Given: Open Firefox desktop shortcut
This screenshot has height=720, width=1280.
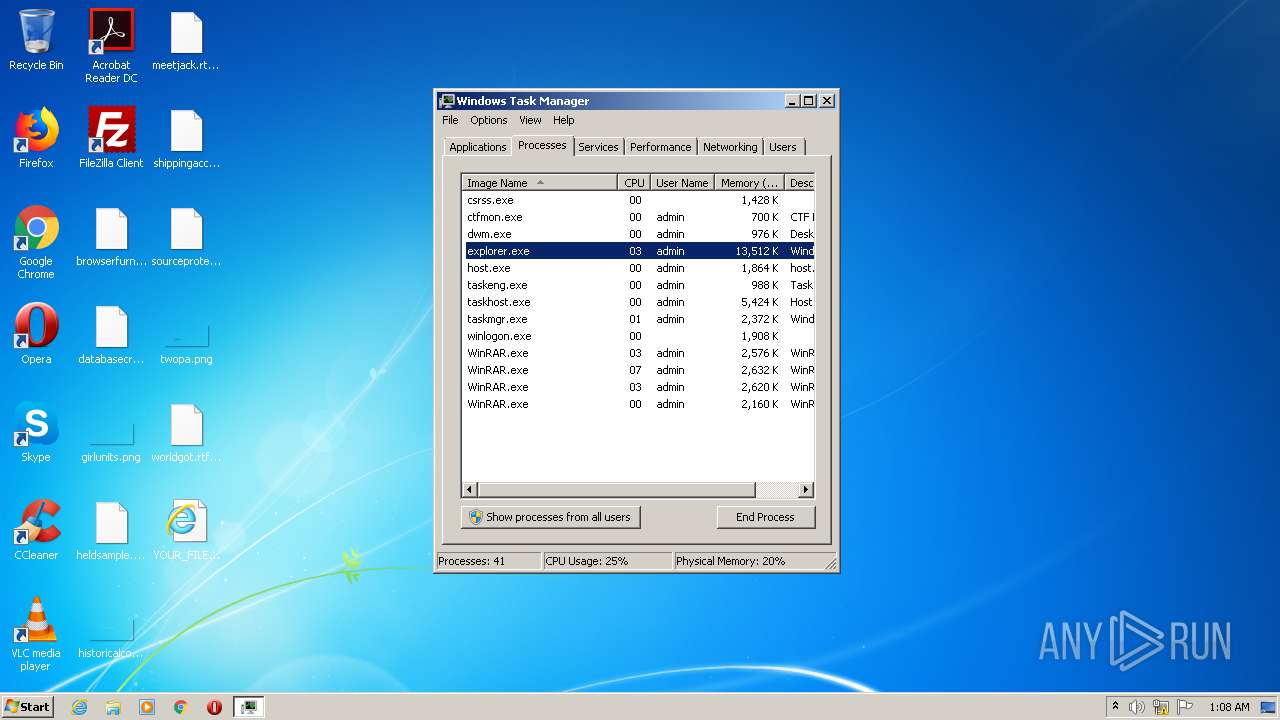Looking at the screenshot, I should click(x=36, y=138).
